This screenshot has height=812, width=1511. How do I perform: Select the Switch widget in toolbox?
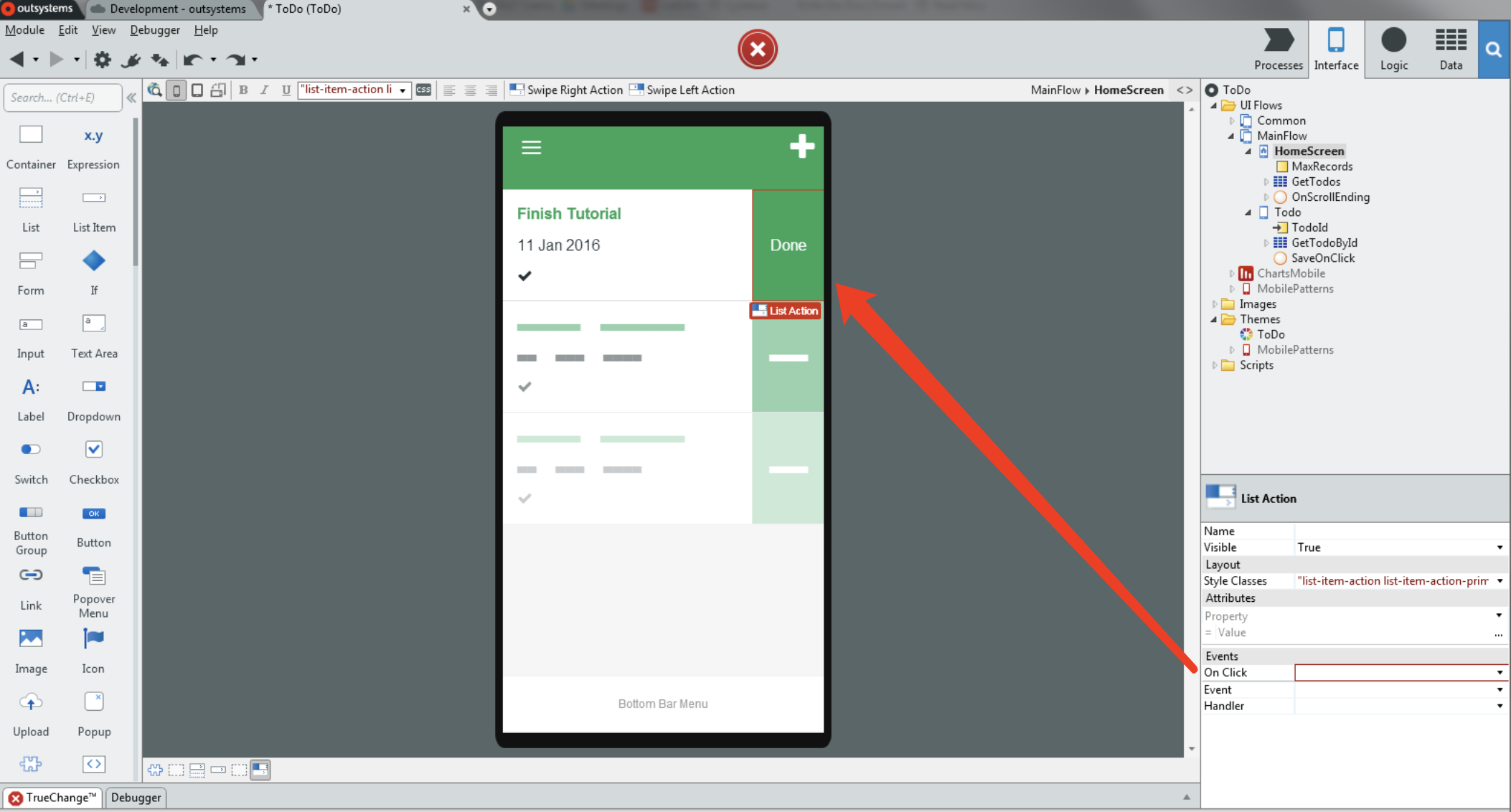coord(31,450)
